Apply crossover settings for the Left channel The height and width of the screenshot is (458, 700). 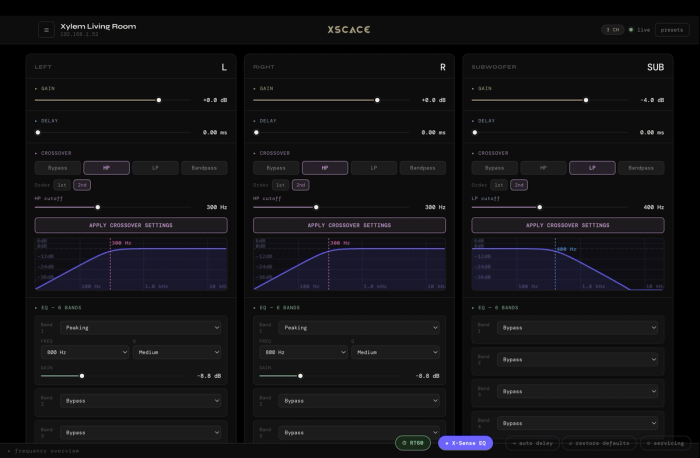[131, 225]
